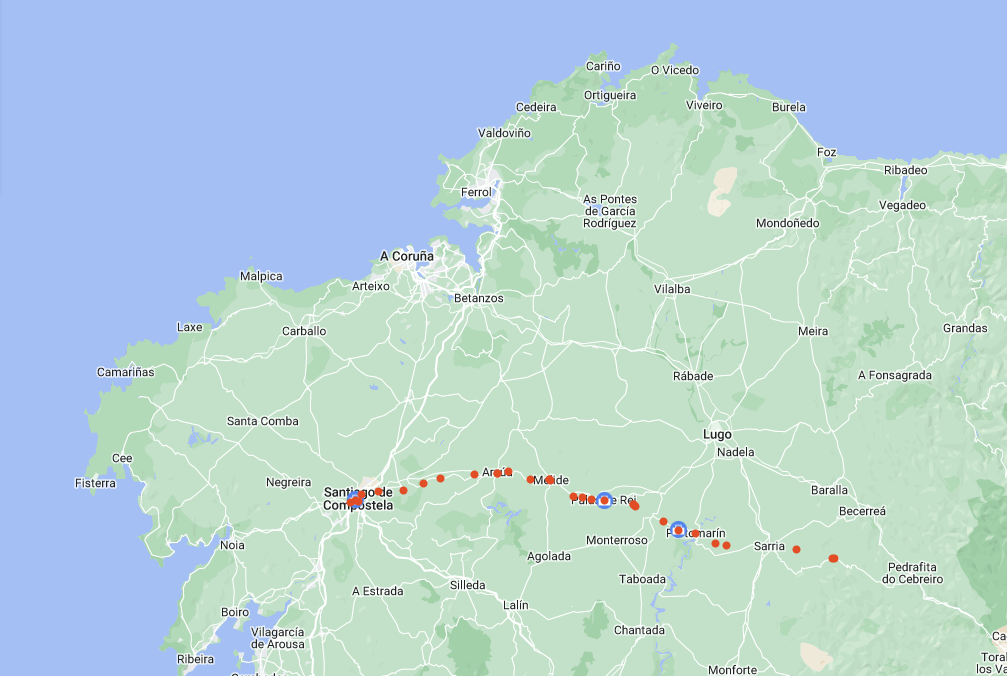
Task: Click the Ribeira label
Action: coord(195,659)
